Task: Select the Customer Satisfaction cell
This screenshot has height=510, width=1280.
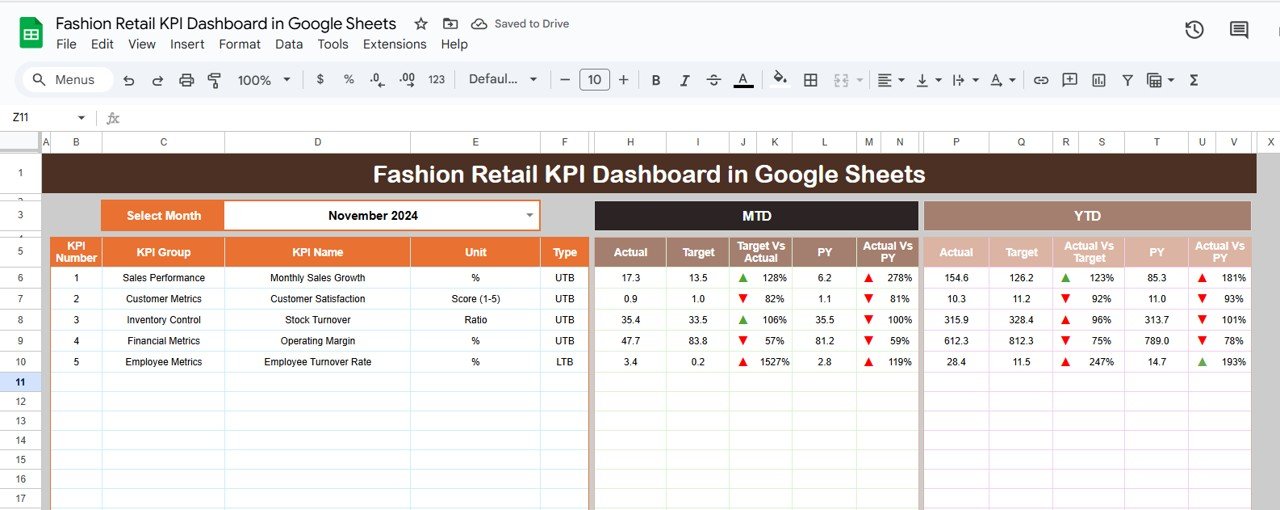Action: [317, 299]
